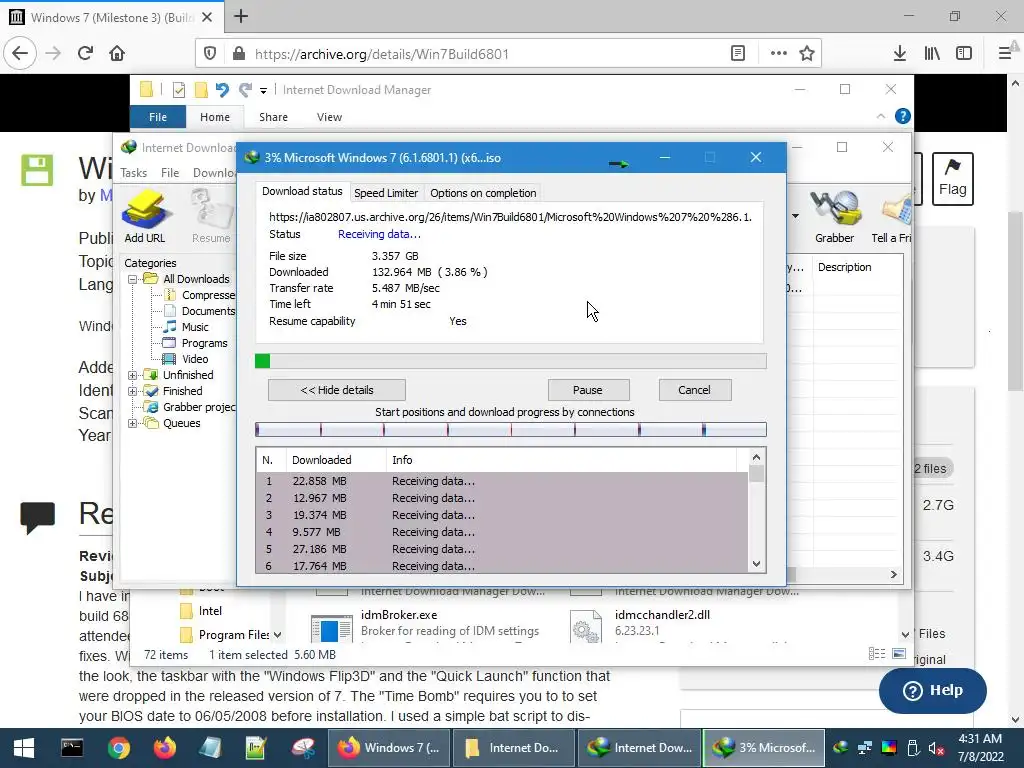Open Explorer quick access toolbar dropdown
Image resolution: width=1024 pixels, height=768 pixels.
[263, 91]
